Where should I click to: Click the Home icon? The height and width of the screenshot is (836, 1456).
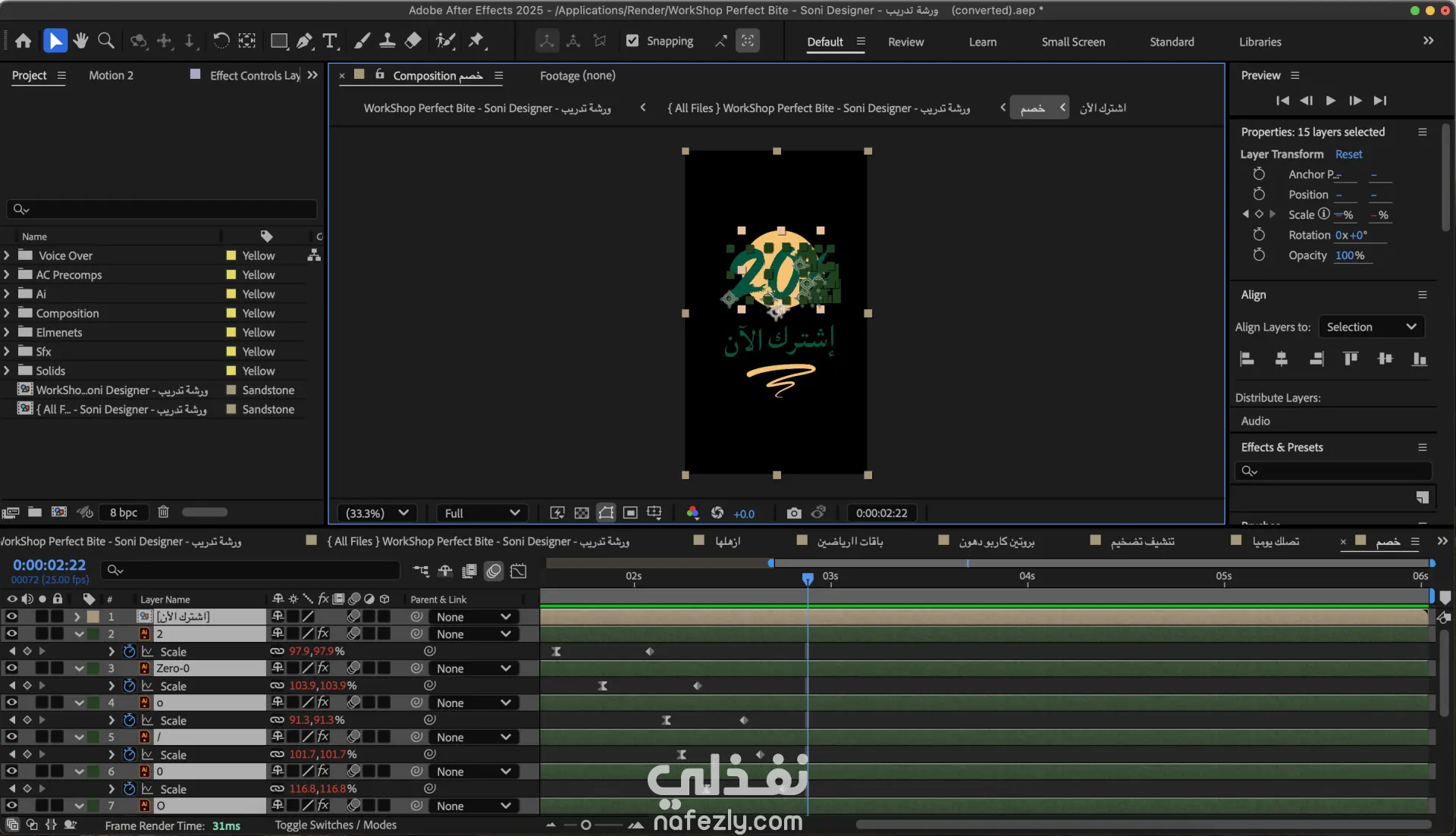(24, 41)
